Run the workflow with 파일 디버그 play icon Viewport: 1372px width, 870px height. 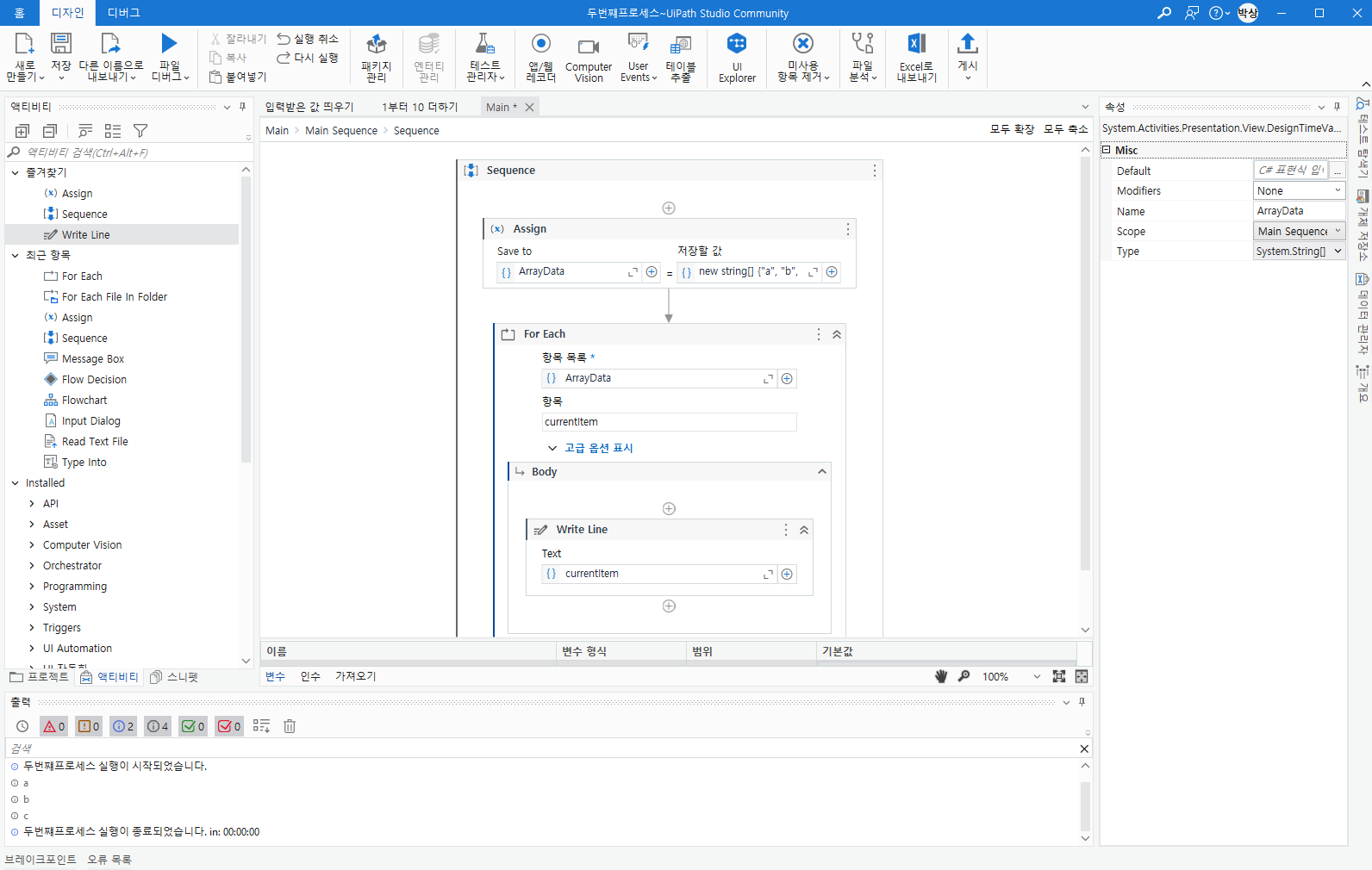(x=169, y=43)
